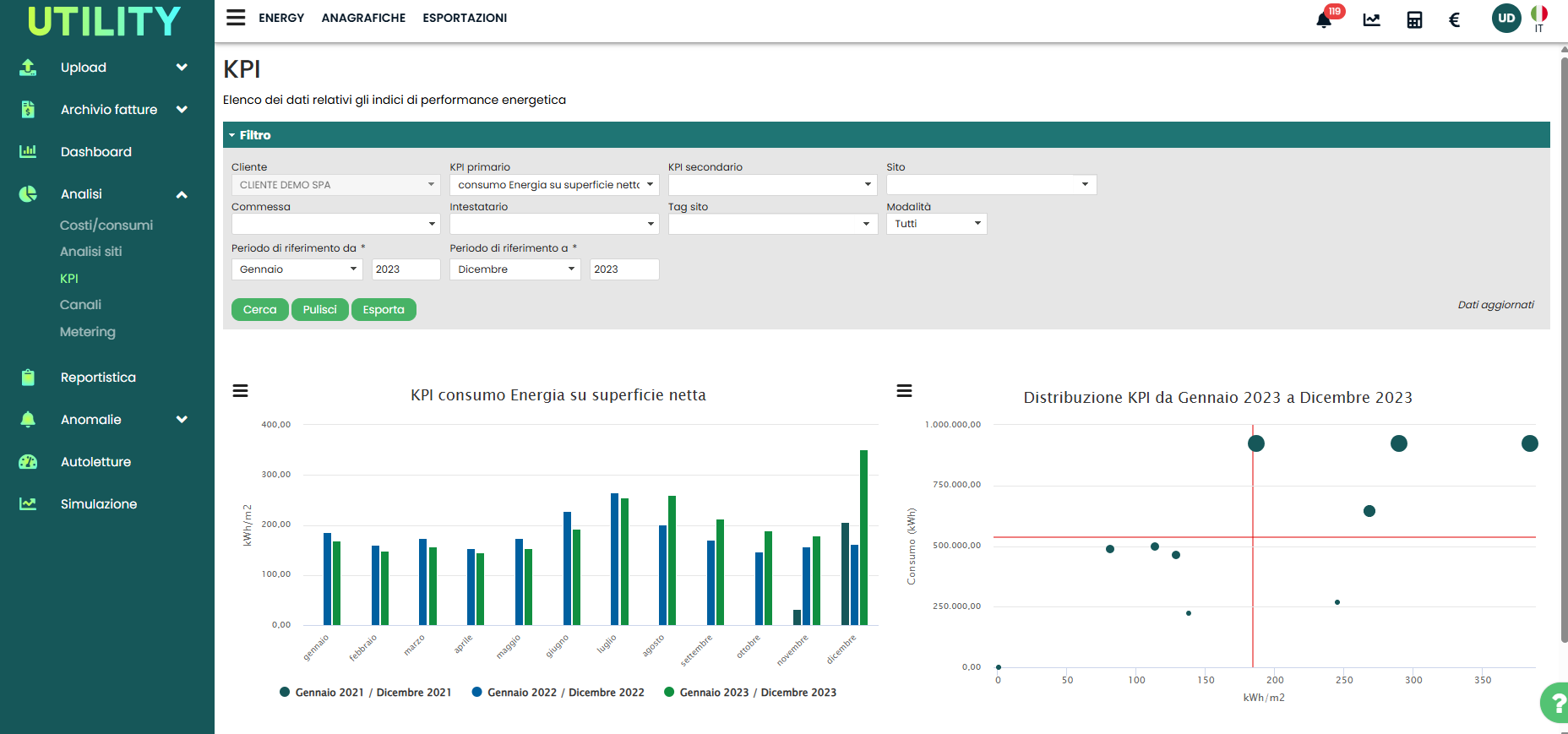Open the ESPORTAZIONI top menu
Screen dimensions: 1568x734
(x=465, y=18)
